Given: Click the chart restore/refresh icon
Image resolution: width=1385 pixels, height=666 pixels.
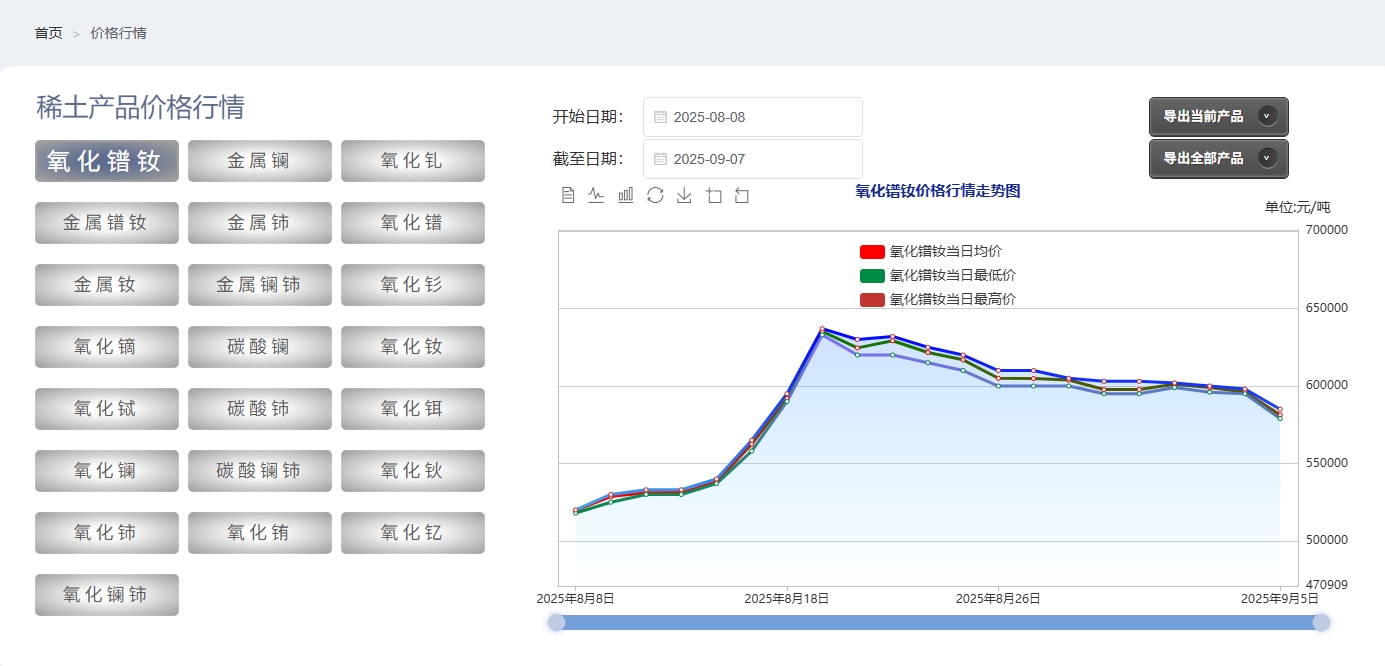Looking at the screenshot, I should 655,195.
